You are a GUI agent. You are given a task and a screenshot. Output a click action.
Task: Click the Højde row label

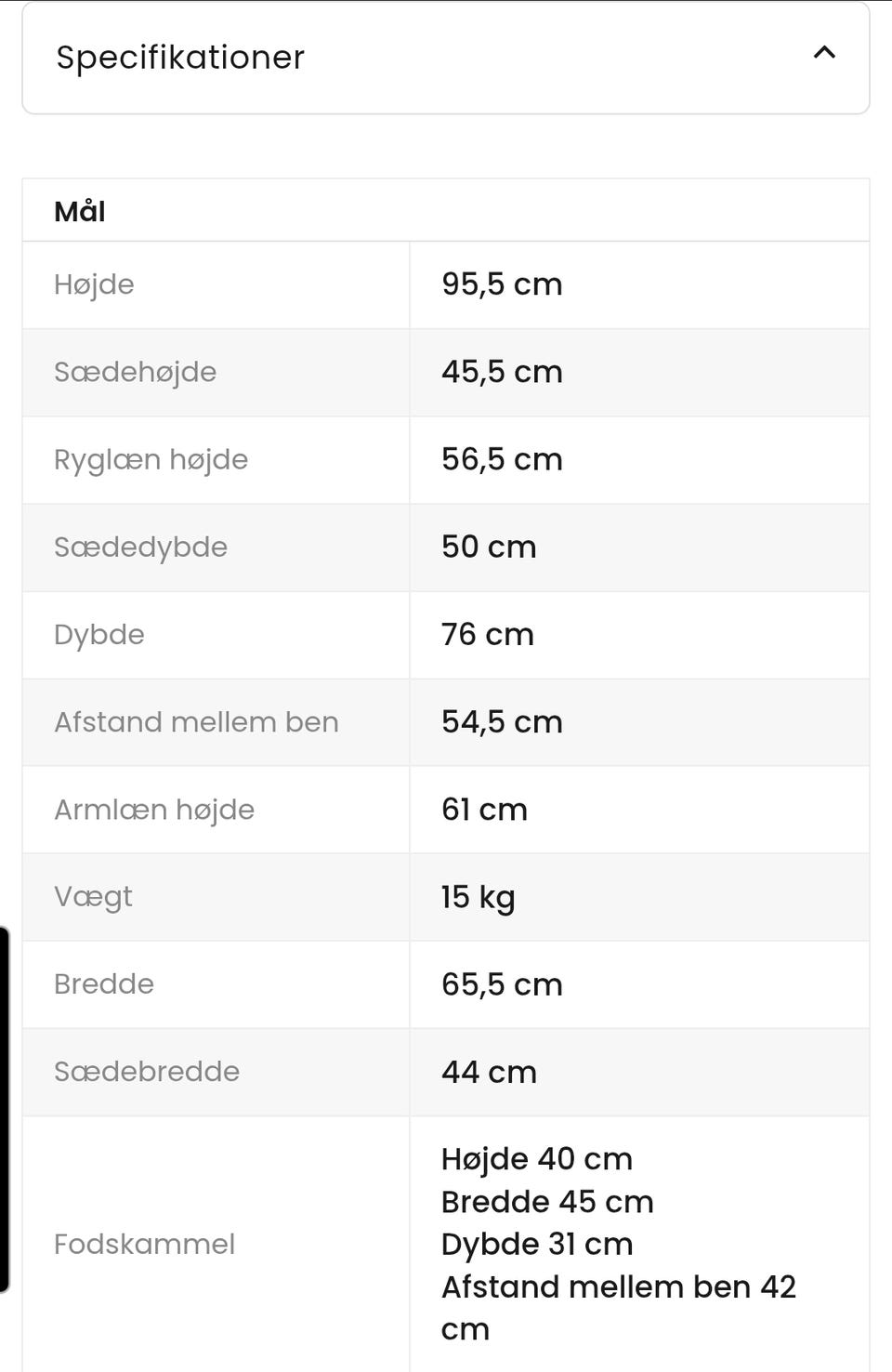(94, 284)
